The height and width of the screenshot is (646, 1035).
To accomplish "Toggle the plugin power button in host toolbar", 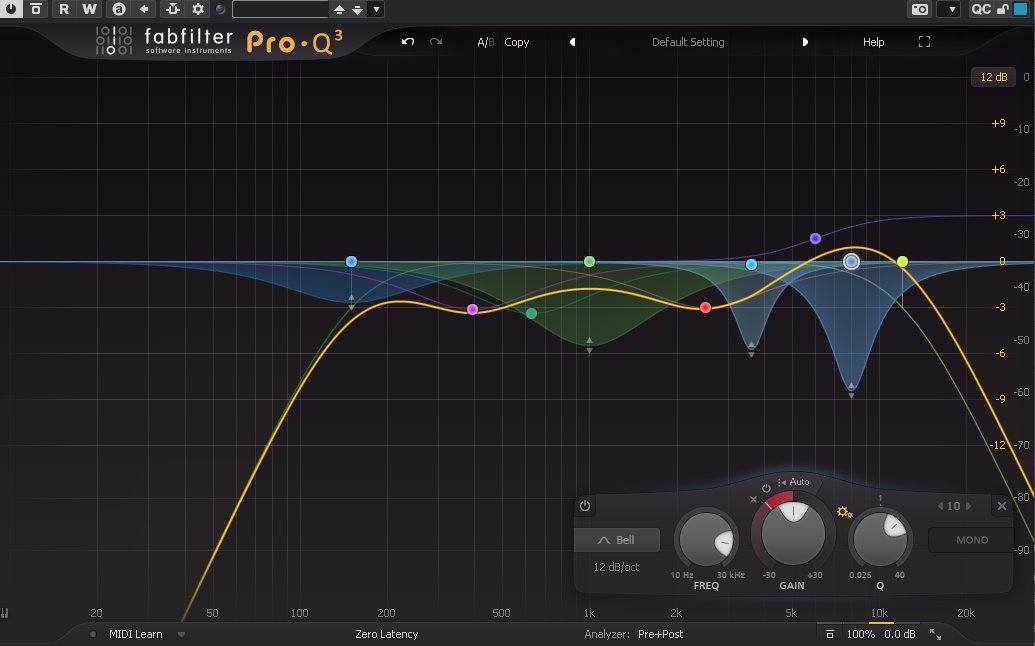I will coord(11,9).
